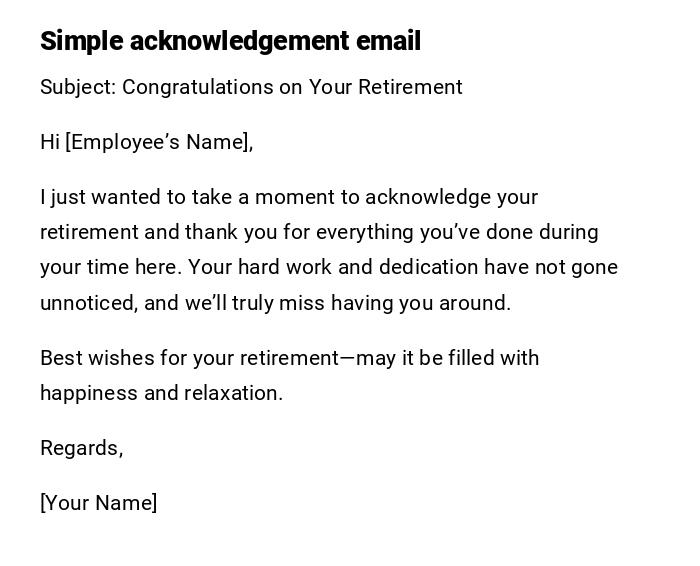Click the "Regards," closing line
Screen dimensions: 700x566
tap(82, 448)
